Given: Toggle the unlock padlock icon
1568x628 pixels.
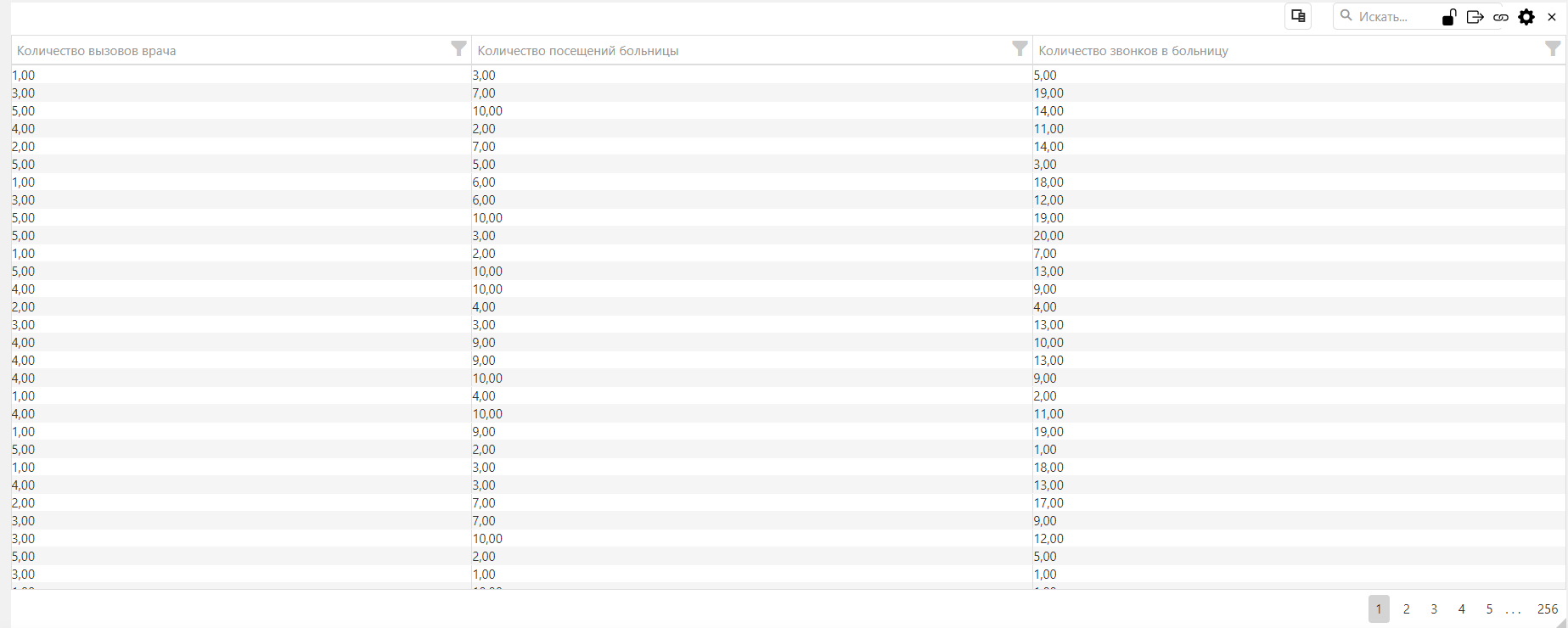Looking at the screenshot, I should click(x=1449, y=17).
